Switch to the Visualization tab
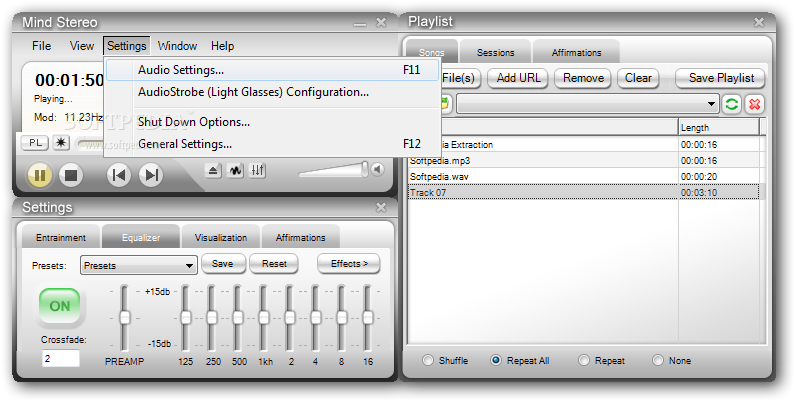 221,238
